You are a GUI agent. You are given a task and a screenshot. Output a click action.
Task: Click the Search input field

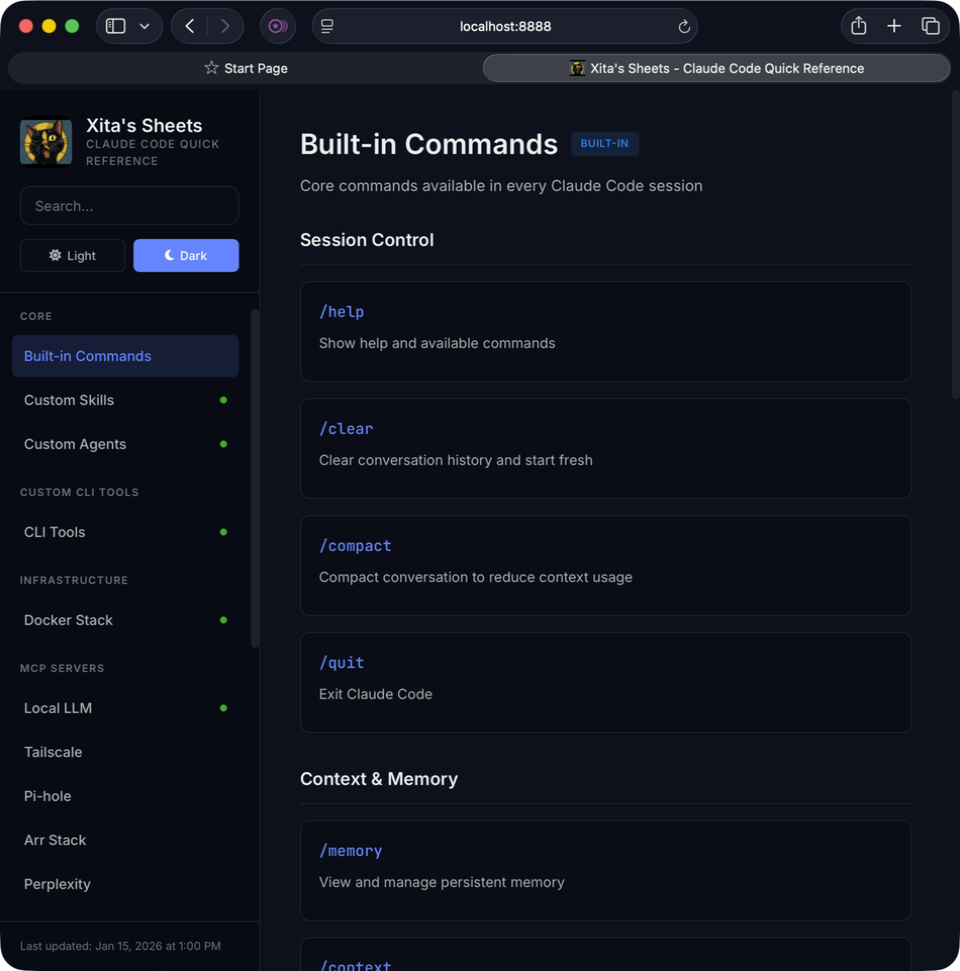(129, 206)
